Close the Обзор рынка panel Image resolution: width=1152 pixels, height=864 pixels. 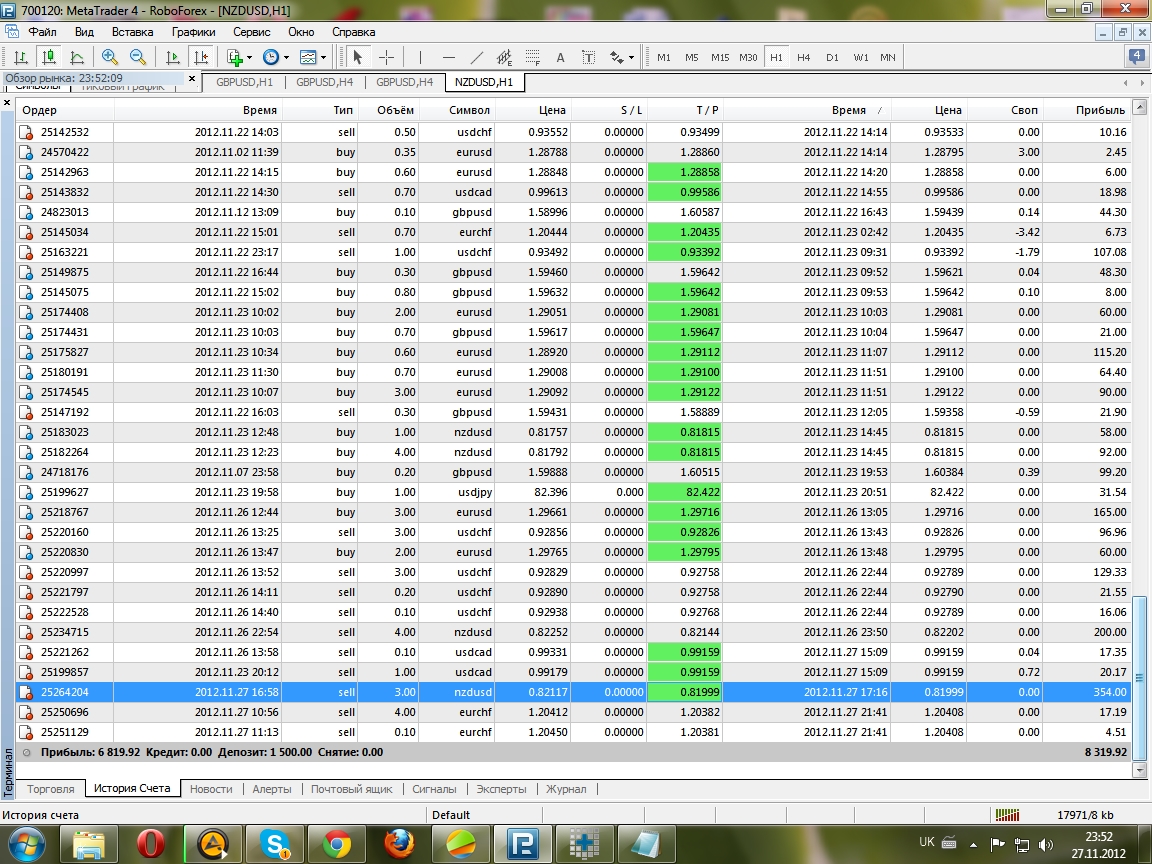click(192, 78)
